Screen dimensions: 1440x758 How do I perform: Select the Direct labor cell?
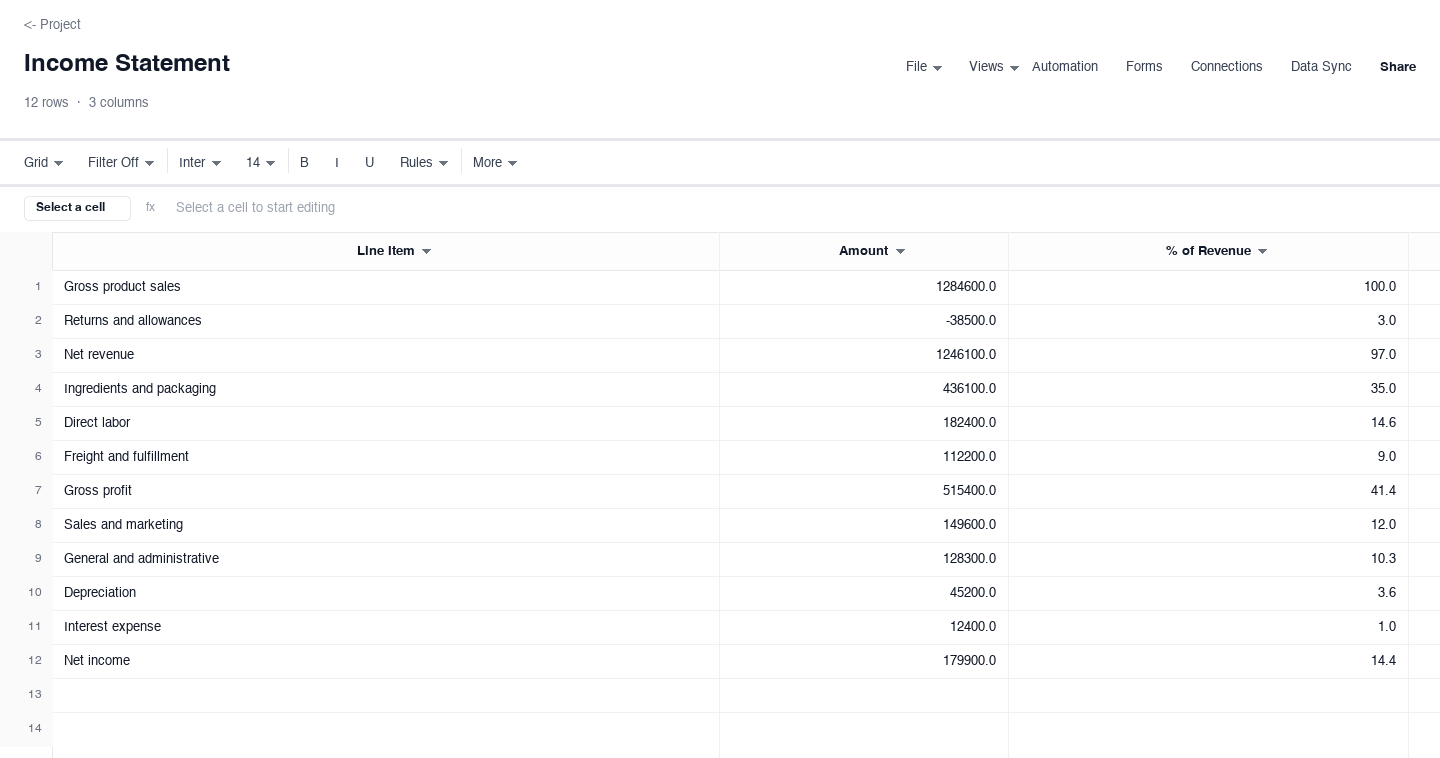[386, 423]
